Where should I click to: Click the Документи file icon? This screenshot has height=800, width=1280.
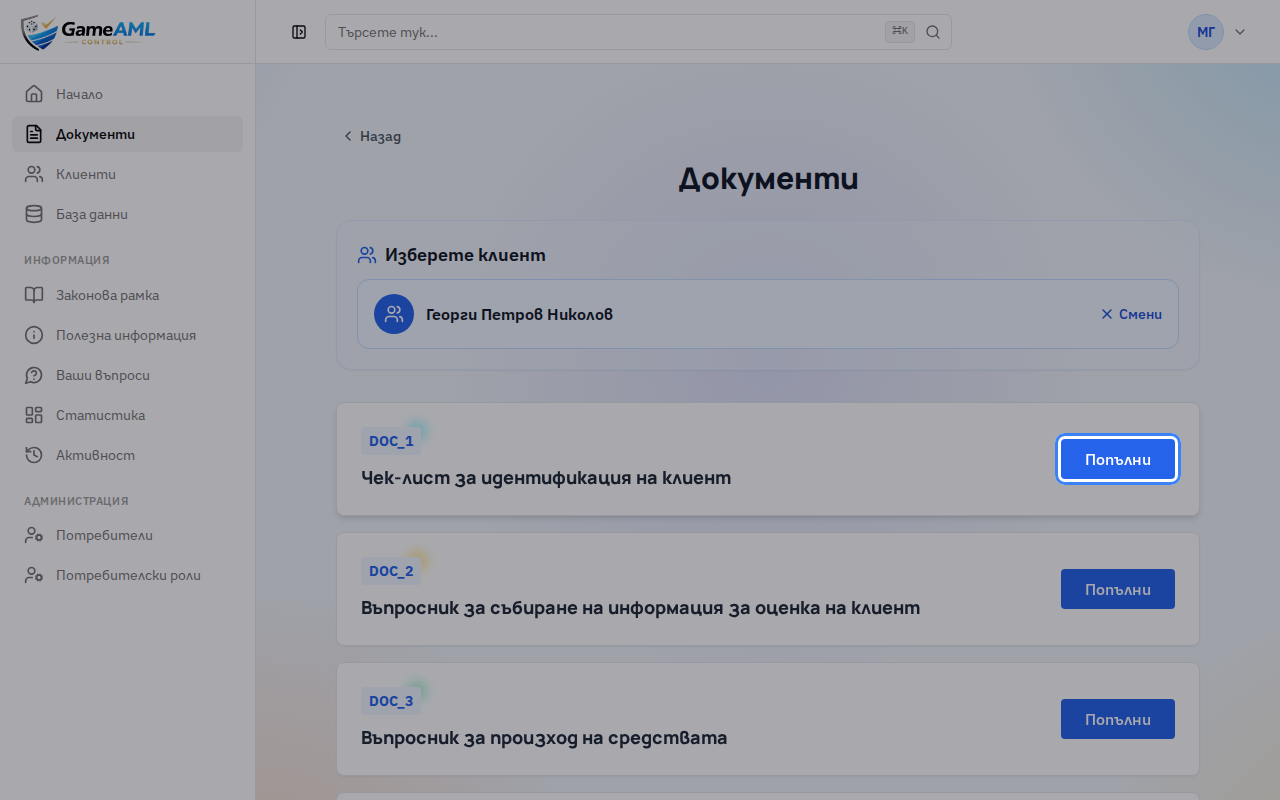(34, 134)
